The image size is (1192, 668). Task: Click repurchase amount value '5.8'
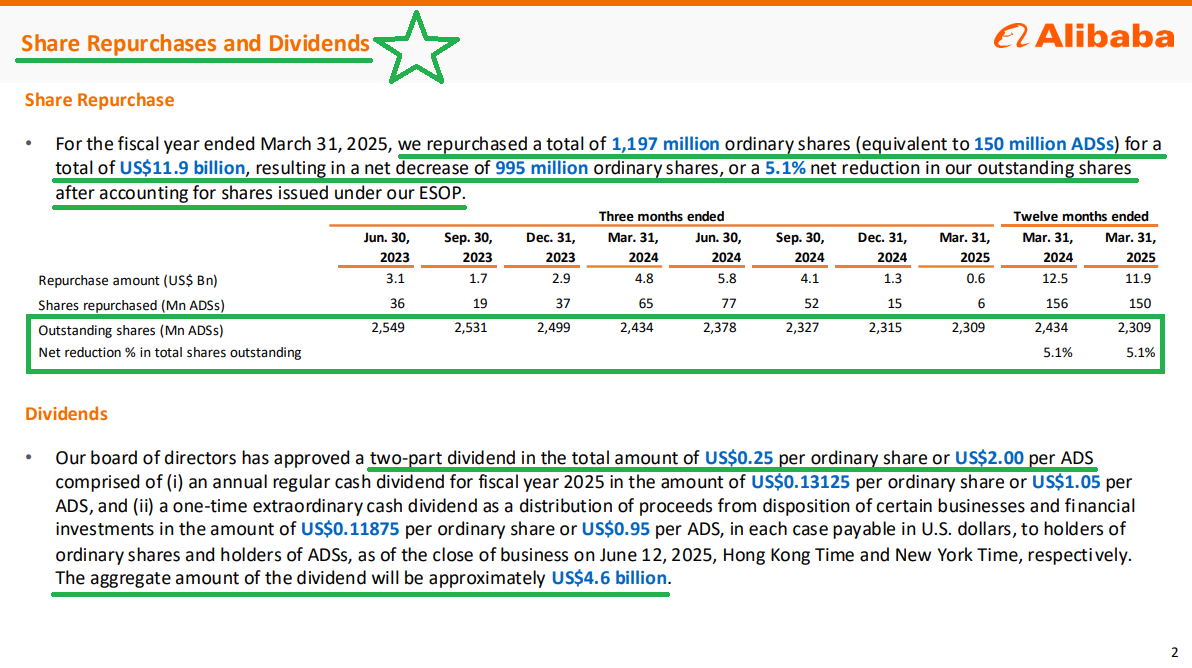[x=727, y=278]
